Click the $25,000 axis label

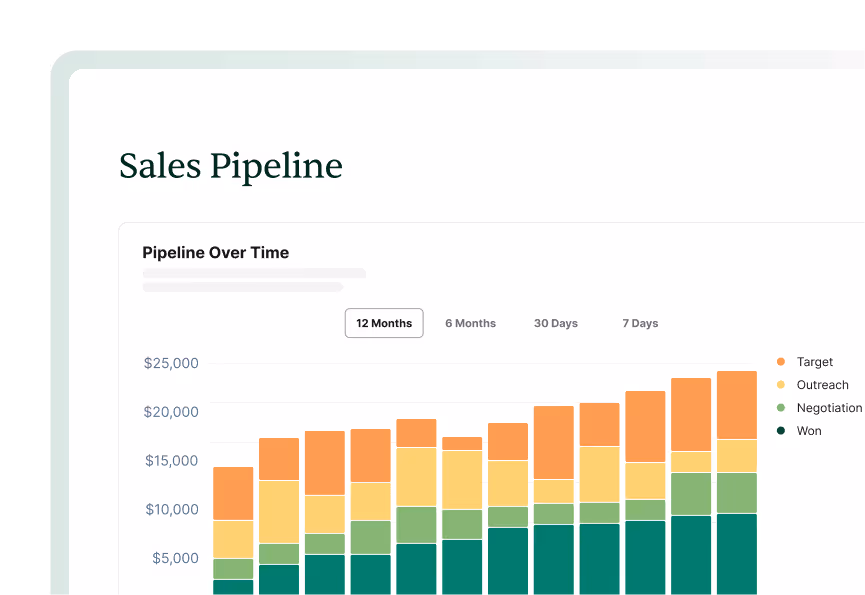tap(171, 363)
